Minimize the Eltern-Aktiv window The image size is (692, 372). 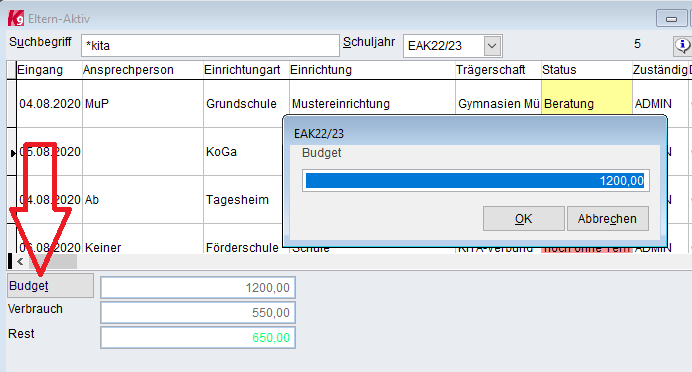tap(671, 19)
